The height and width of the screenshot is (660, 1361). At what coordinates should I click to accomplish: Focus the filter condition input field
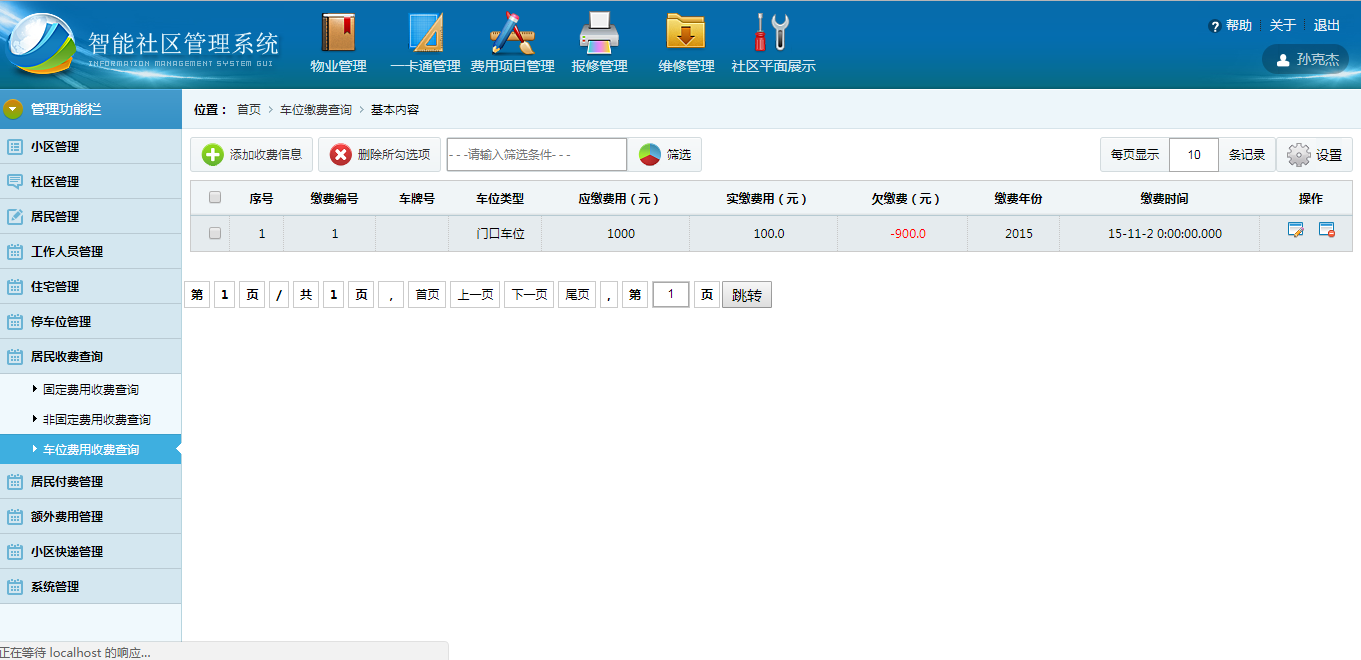pos(537,155)
